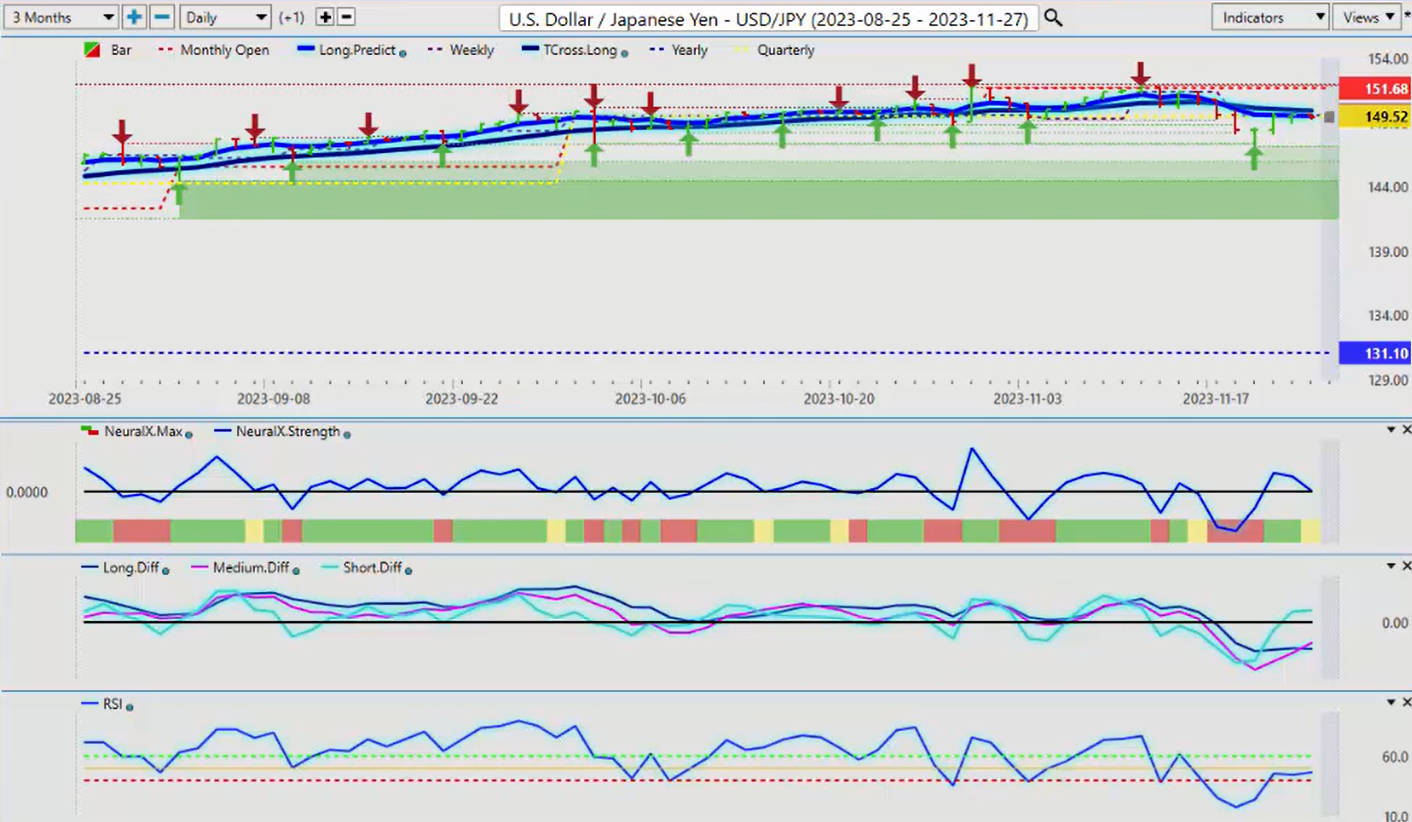Open the Daily interval dropdown
Viewport: 1412px width, 822px height.
pos(226,17)
